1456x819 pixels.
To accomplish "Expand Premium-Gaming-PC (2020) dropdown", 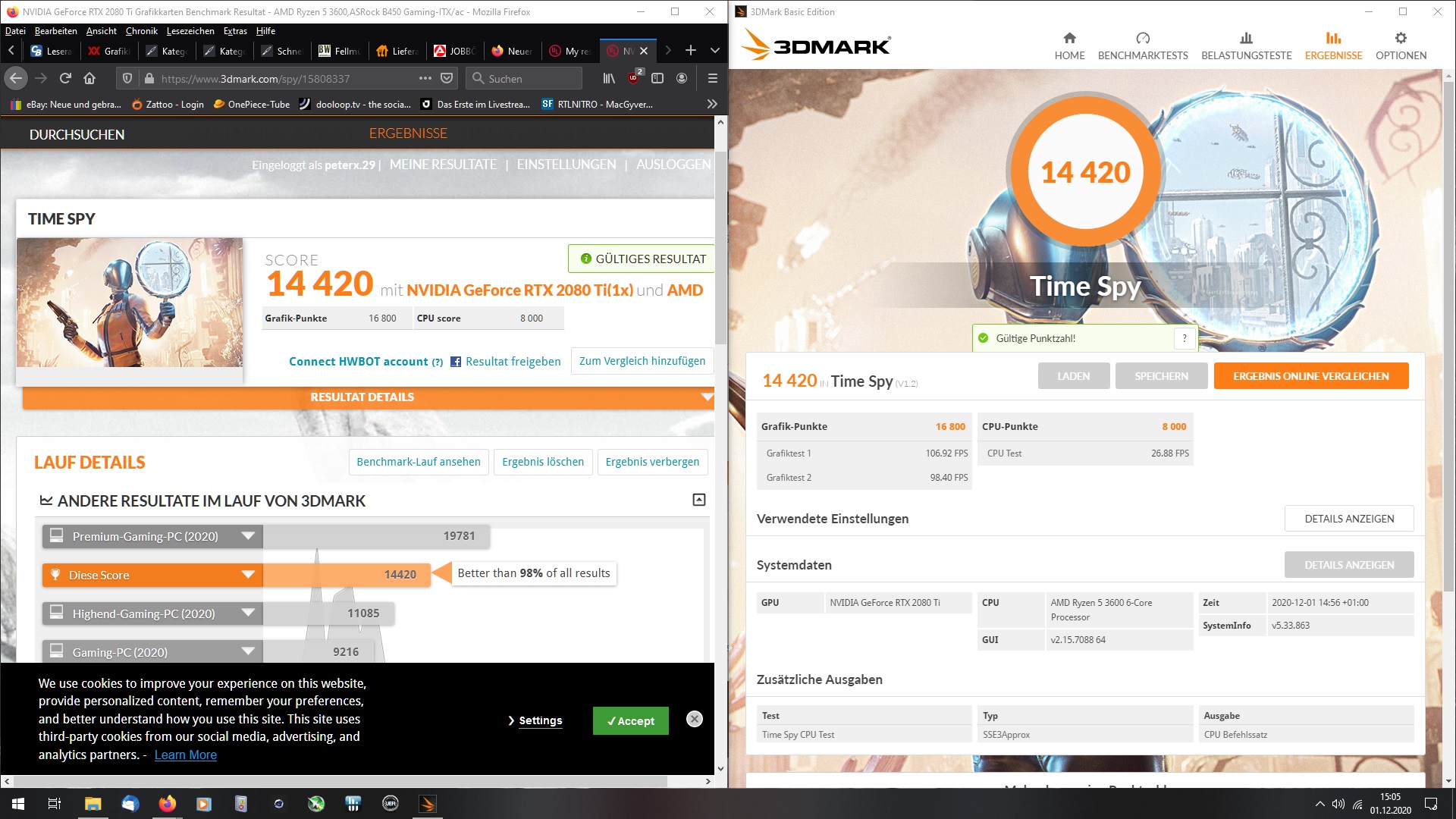I will pyautogui.click(x=247, y=536).
